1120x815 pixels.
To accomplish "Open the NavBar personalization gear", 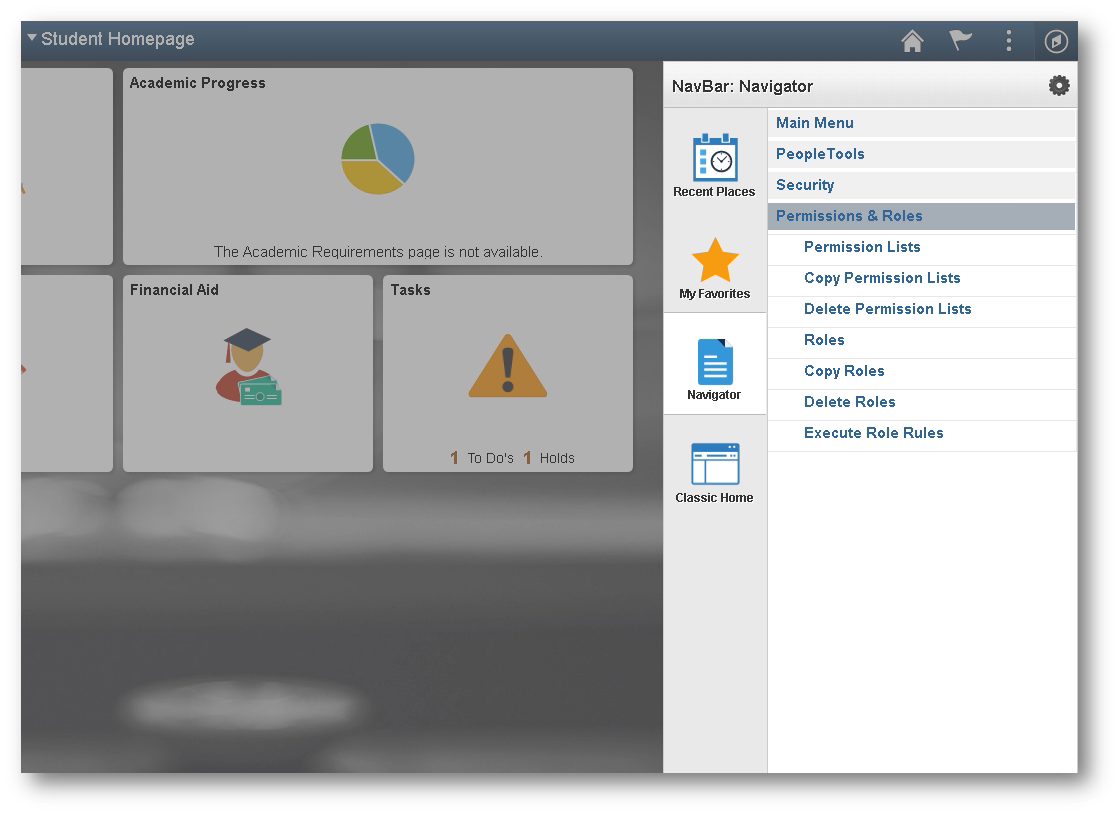I will coord(1059,85).
